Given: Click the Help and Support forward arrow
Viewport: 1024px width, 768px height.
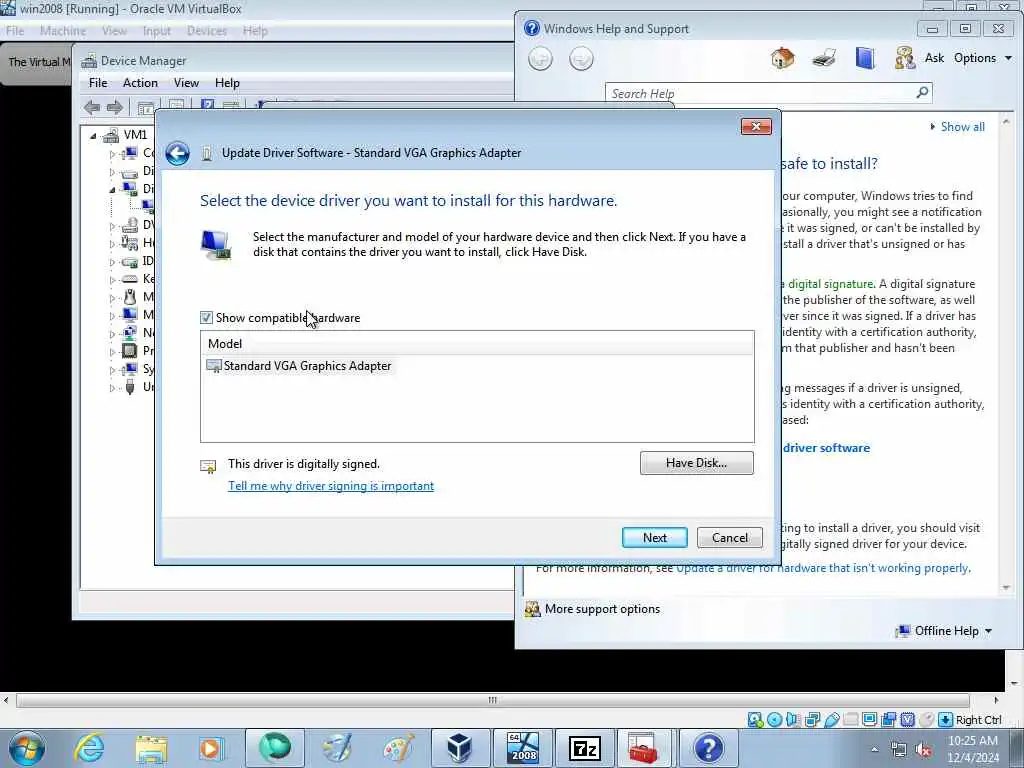Looking at the screenshot, I should click(x=581, y=59).
